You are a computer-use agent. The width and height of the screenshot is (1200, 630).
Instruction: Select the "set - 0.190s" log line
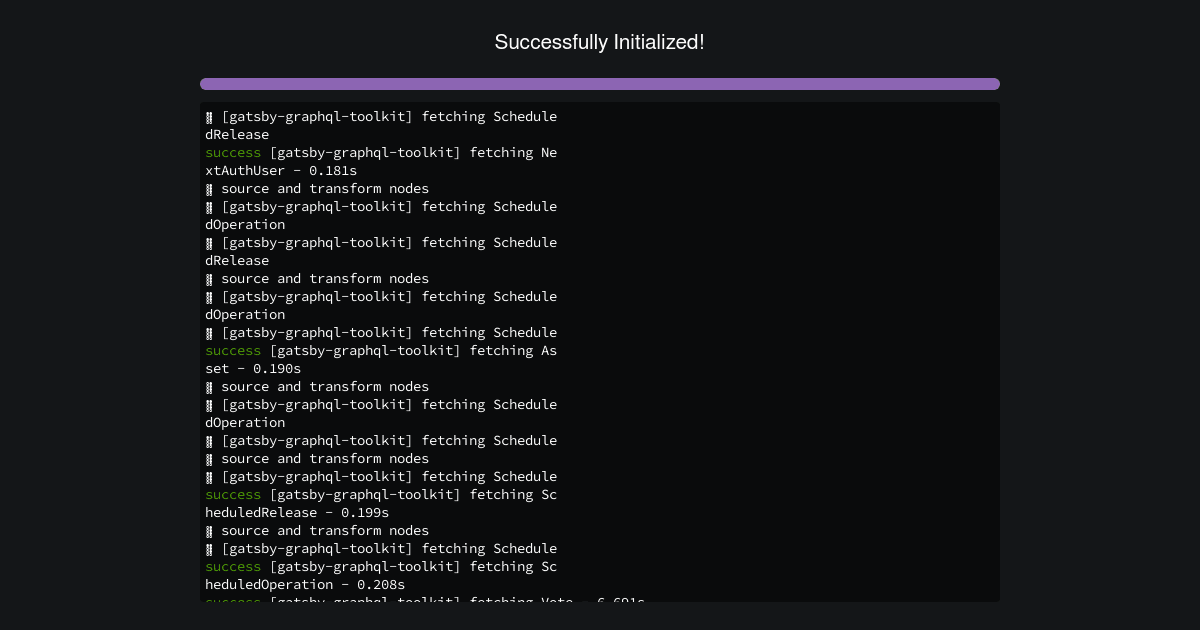coord(253,369)
